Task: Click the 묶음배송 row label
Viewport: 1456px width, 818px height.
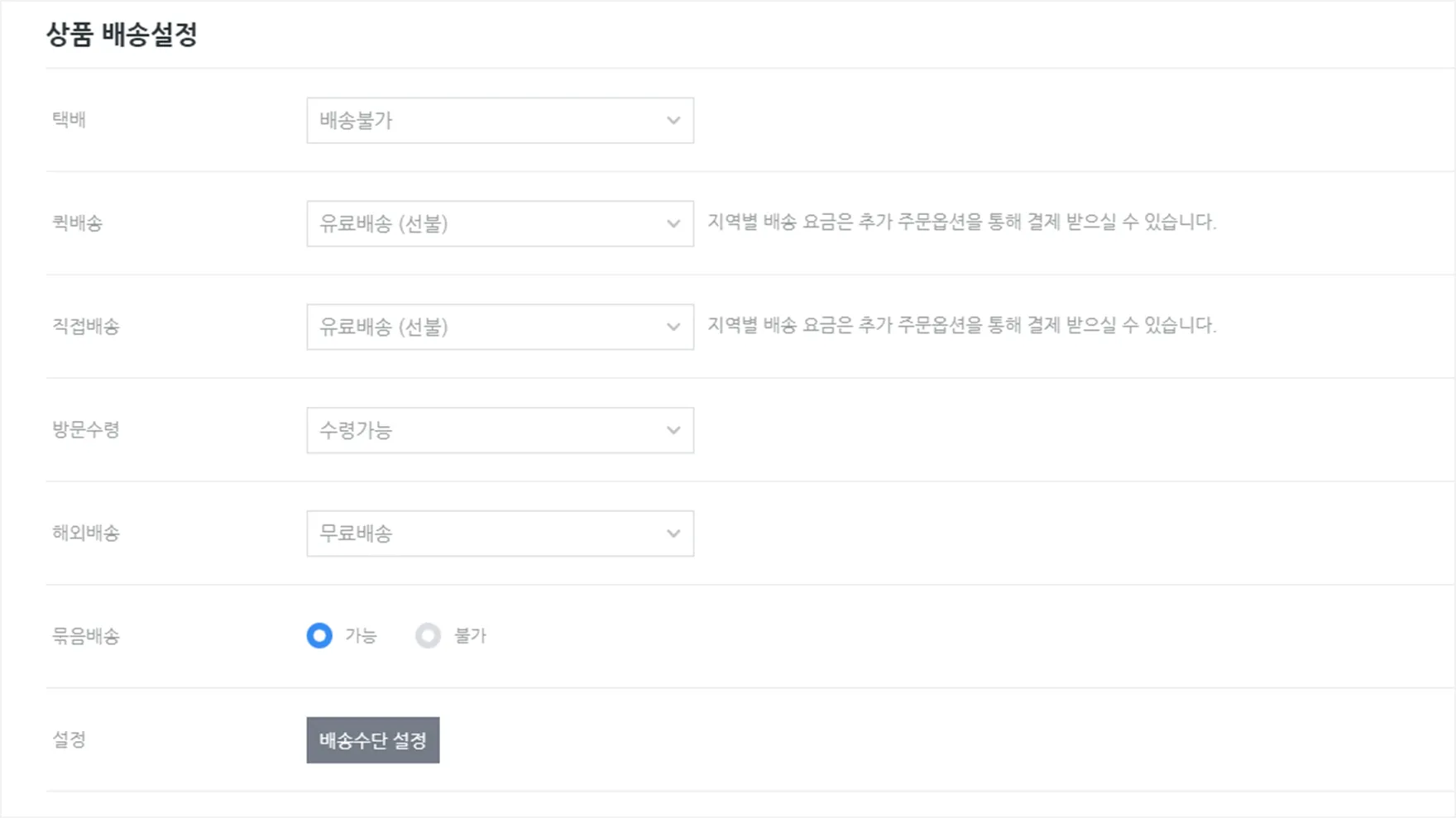Action: [86, 636]
